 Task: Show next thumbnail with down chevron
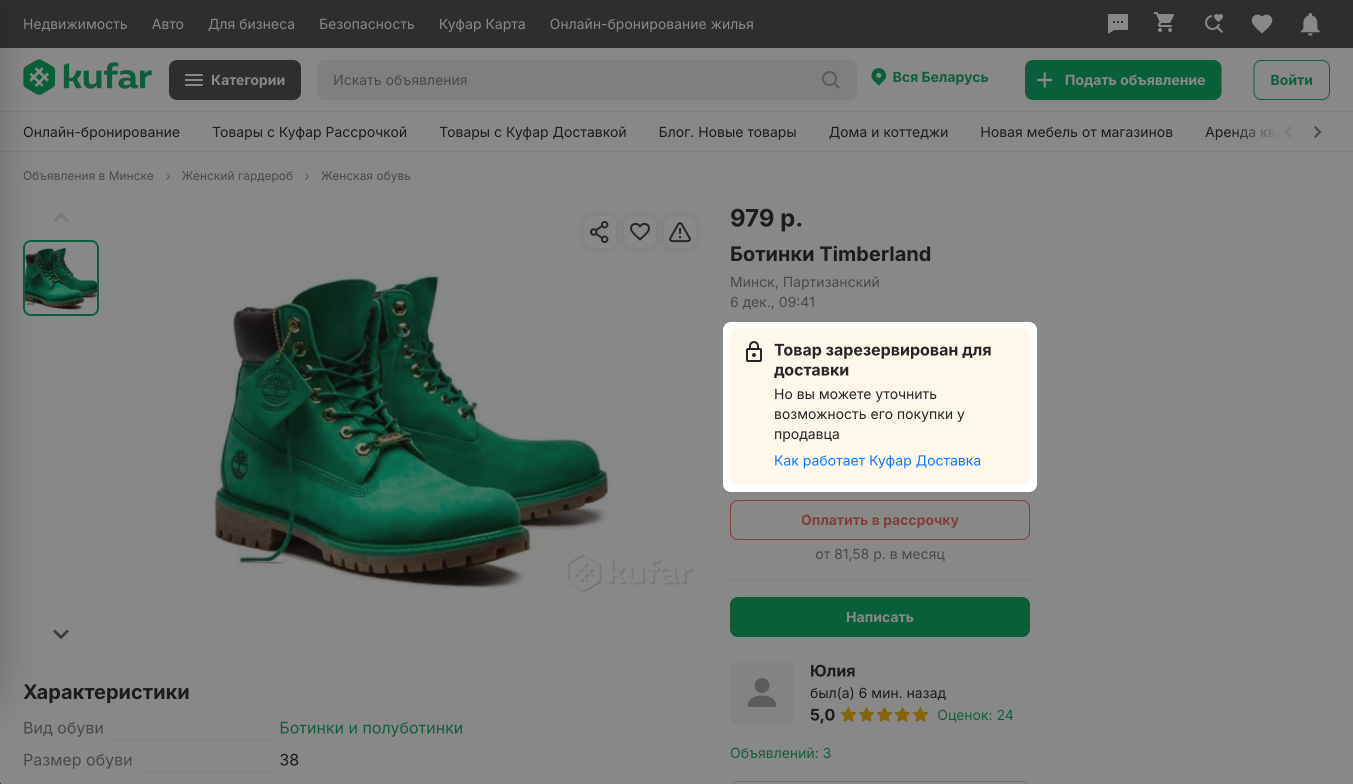tap(61, 634)
